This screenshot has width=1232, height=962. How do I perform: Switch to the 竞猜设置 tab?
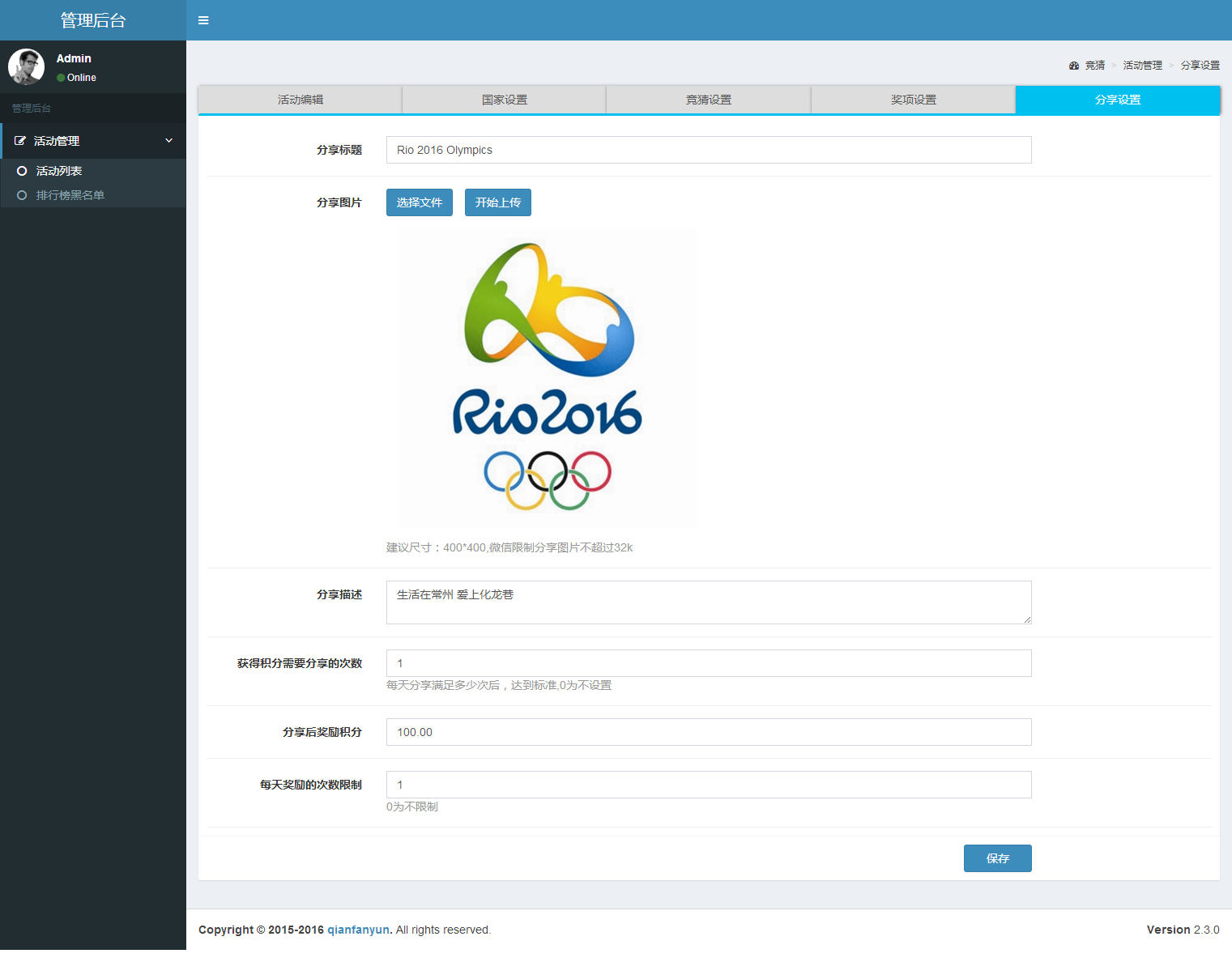click(709, 100)
